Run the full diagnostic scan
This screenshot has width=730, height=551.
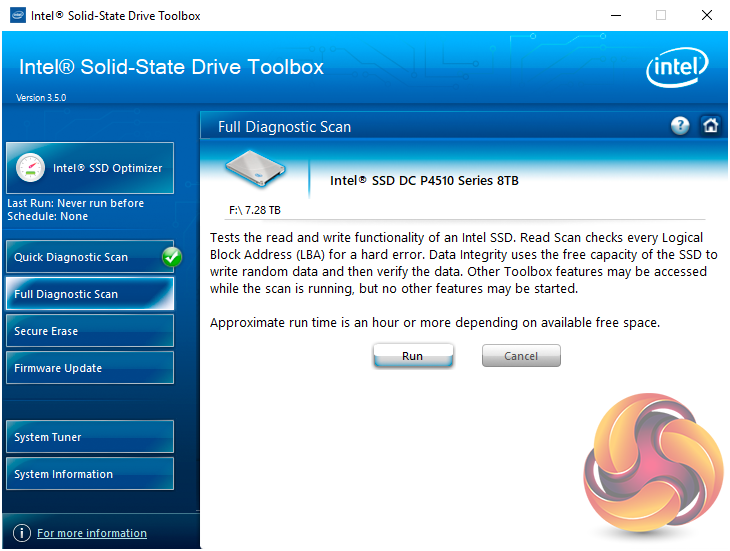pos(413,356)
